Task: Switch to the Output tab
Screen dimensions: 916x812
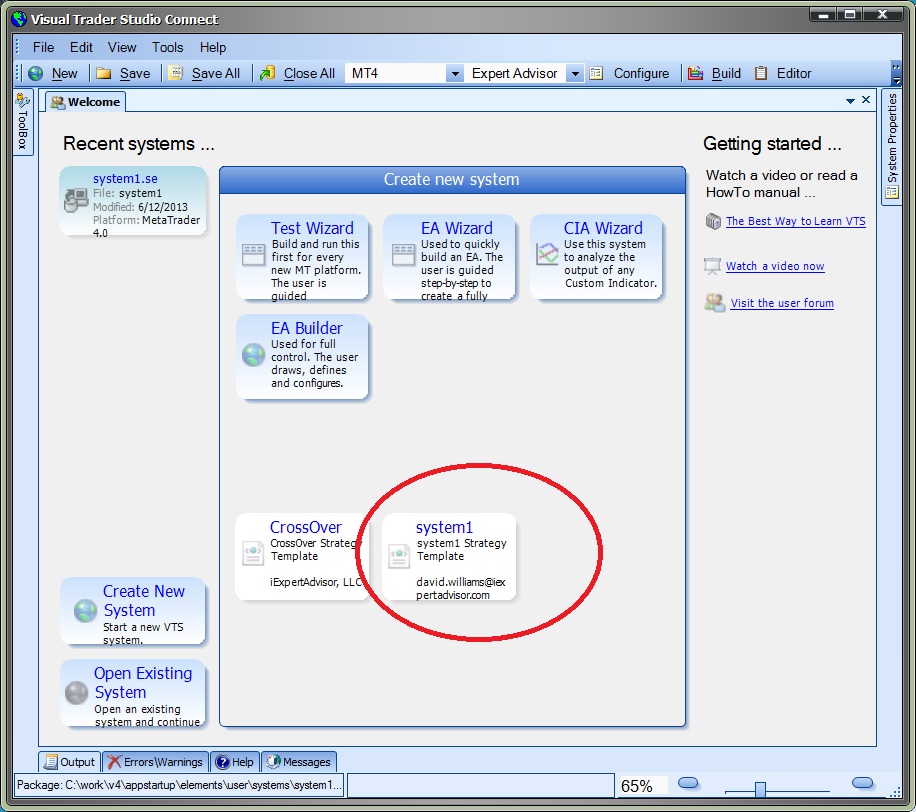Action: (70, 762)
